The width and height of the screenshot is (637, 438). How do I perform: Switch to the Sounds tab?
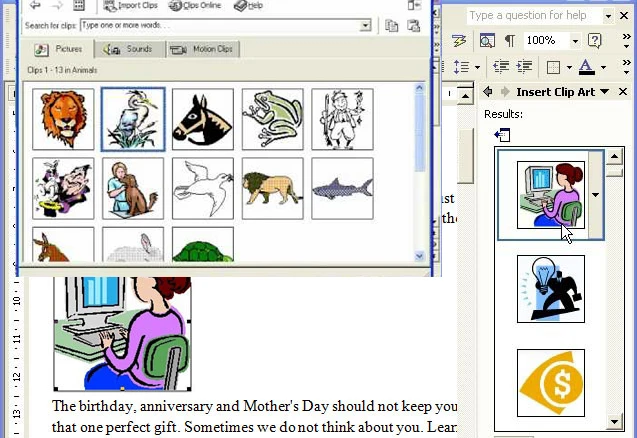tap(130, 49)
